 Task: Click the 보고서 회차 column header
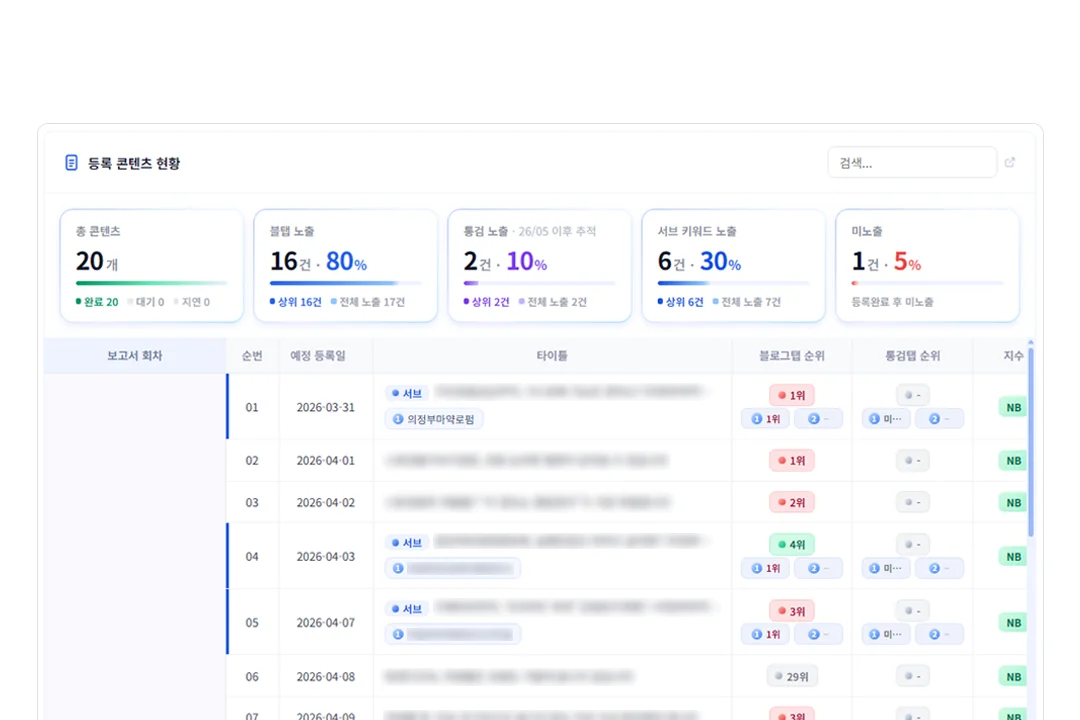135,356
